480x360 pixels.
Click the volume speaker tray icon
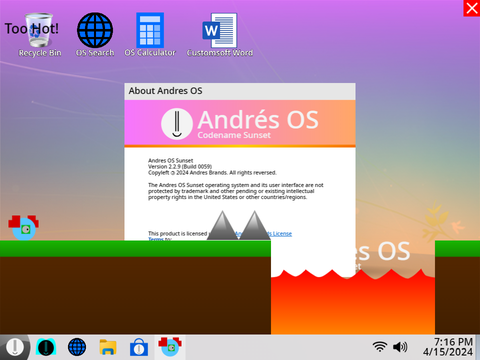(x=400, y=347)
